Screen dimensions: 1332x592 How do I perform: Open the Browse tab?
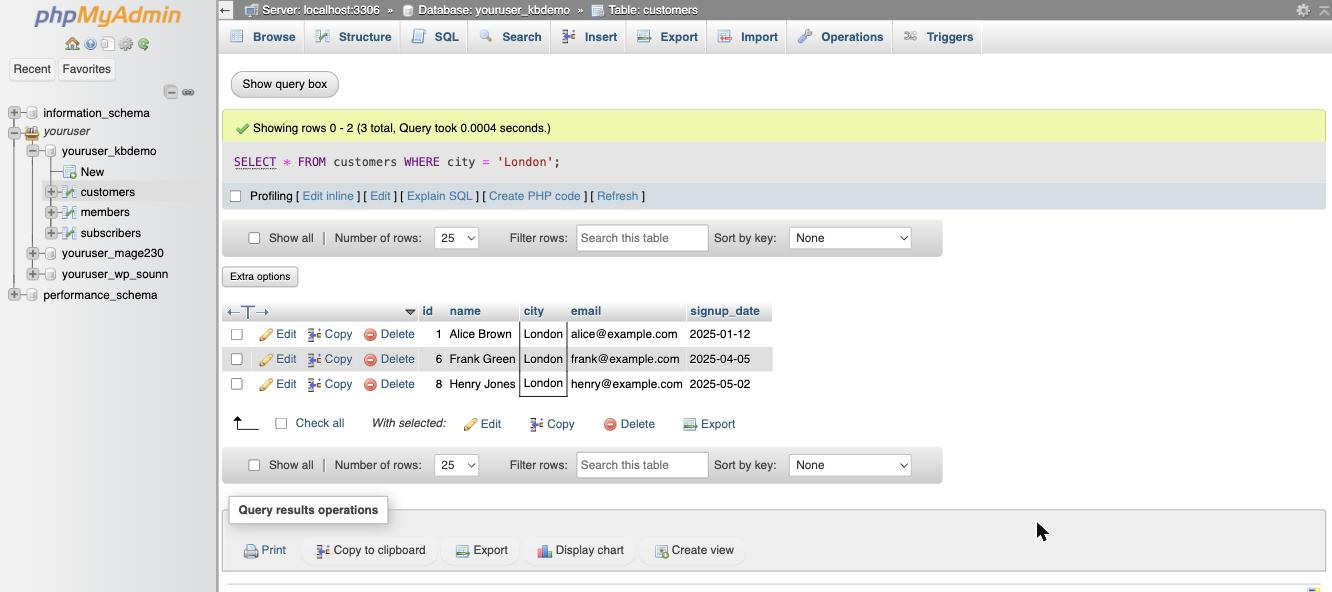pos(262,37)
